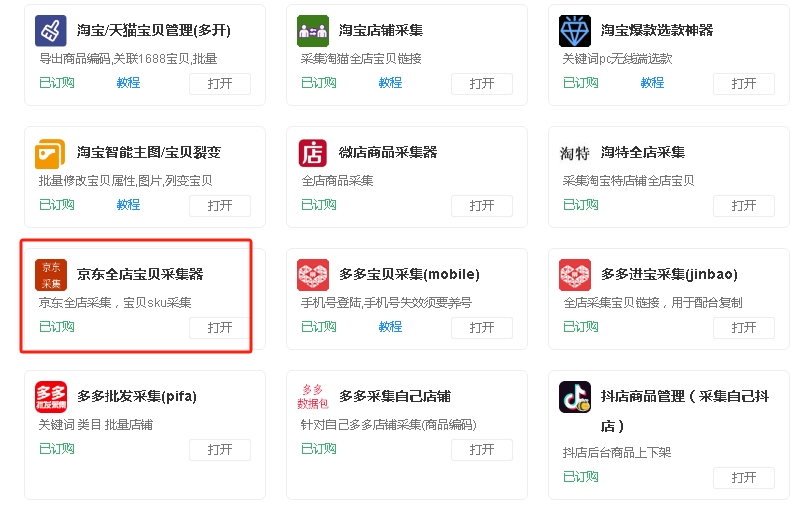Click the 多多数据包 icon
The width and height of the screenshot is (810, 505).
click(313, 397)
